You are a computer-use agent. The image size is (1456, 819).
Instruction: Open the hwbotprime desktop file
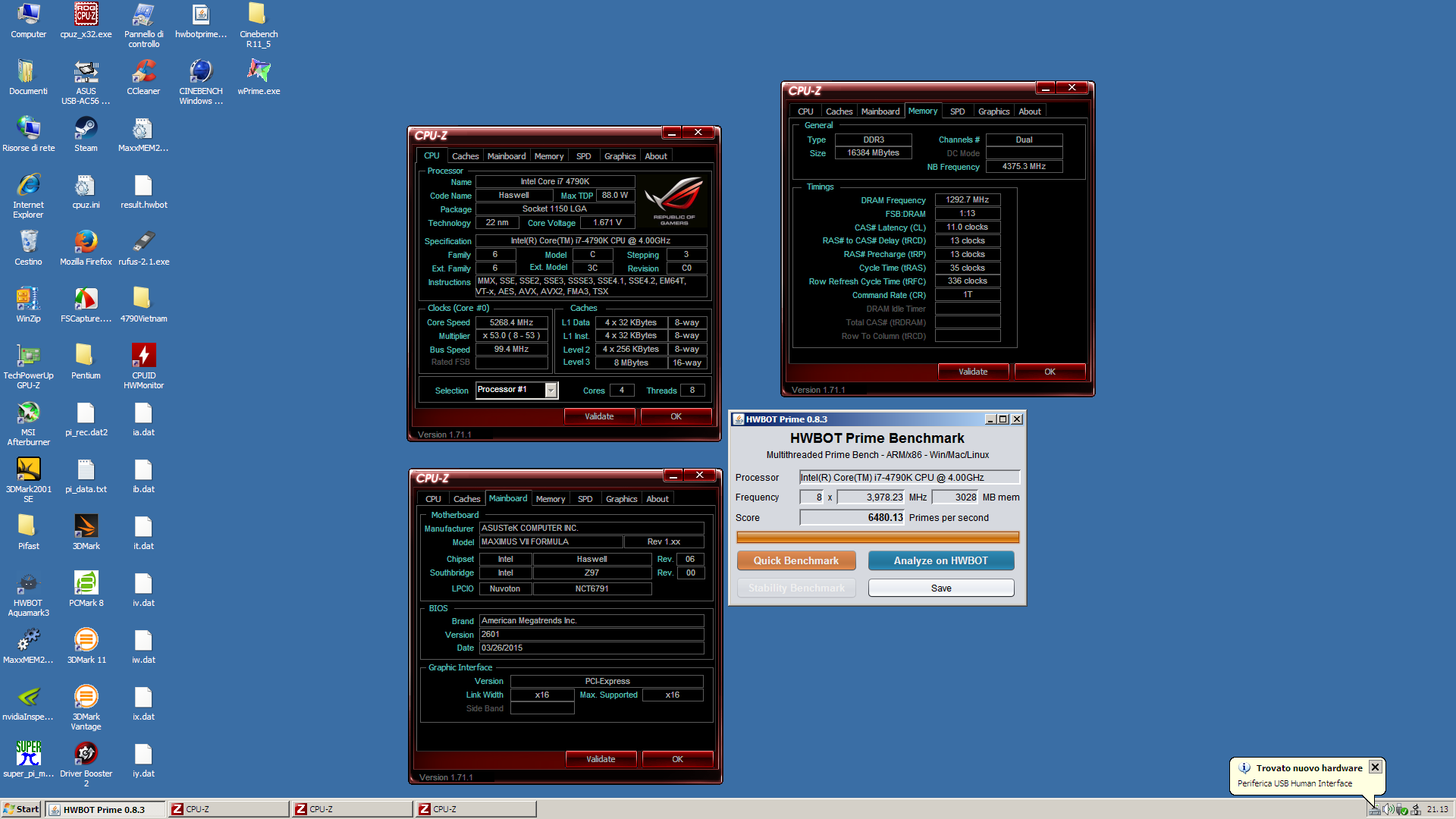pos(201,20)
